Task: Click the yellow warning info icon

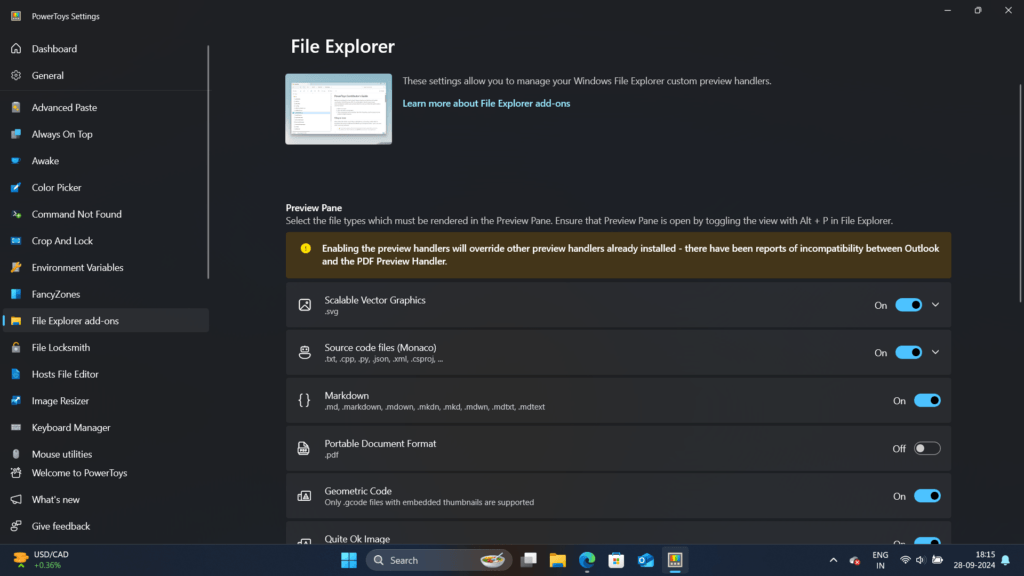Action: (x=306, y=249)
